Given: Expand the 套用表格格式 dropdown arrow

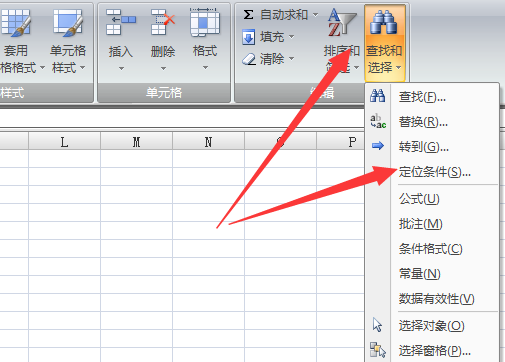Looking at the screenshot, I should pos(42,68).
